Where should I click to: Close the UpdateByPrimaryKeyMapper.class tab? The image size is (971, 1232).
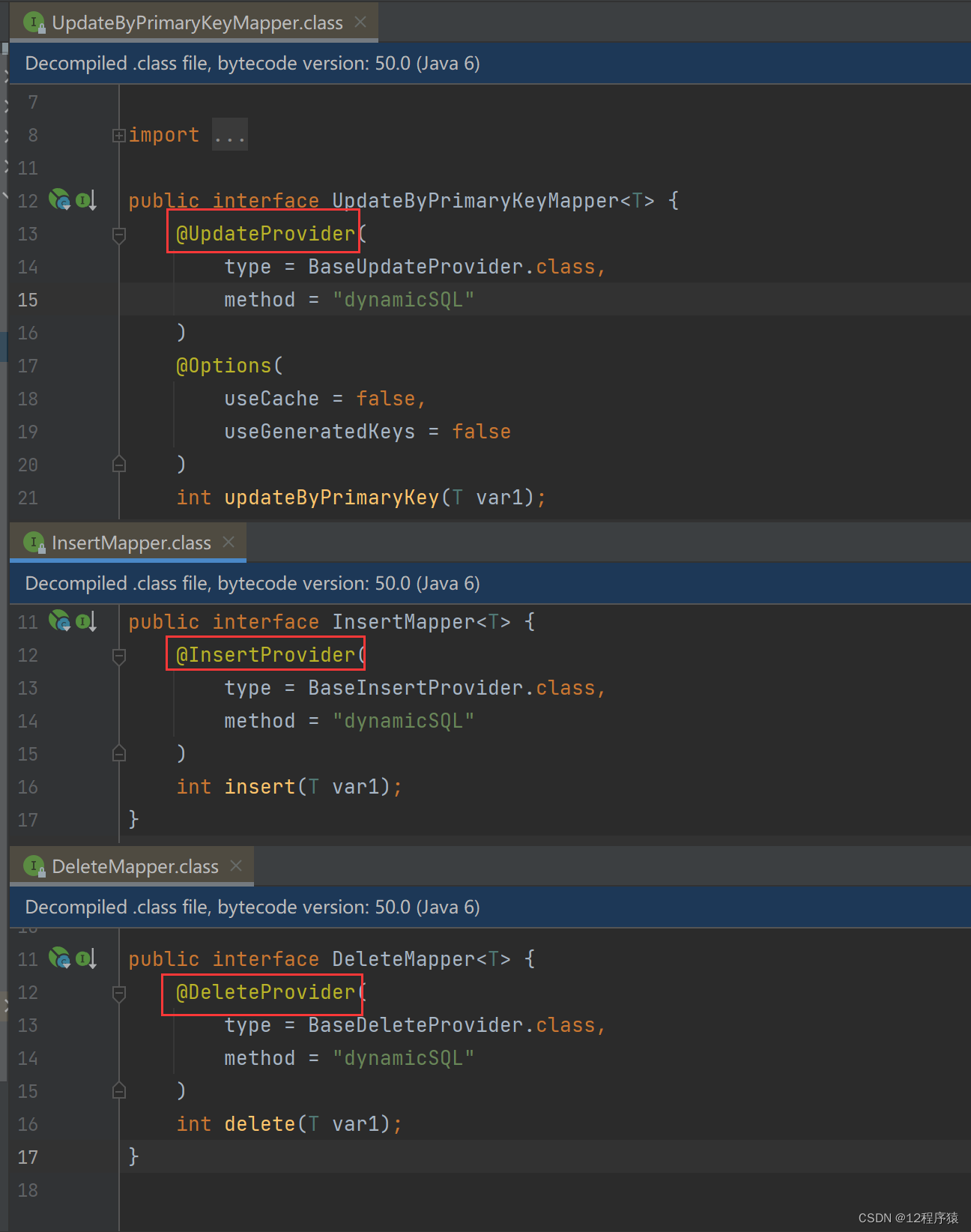pos(360,22)
